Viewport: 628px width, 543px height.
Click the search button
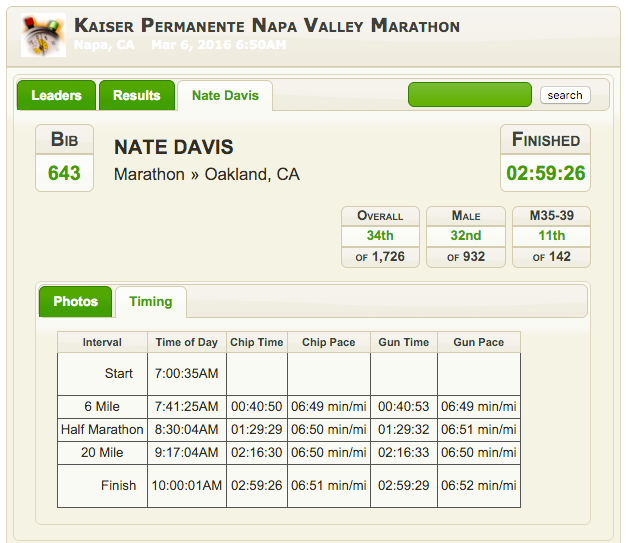click(565, 95)
